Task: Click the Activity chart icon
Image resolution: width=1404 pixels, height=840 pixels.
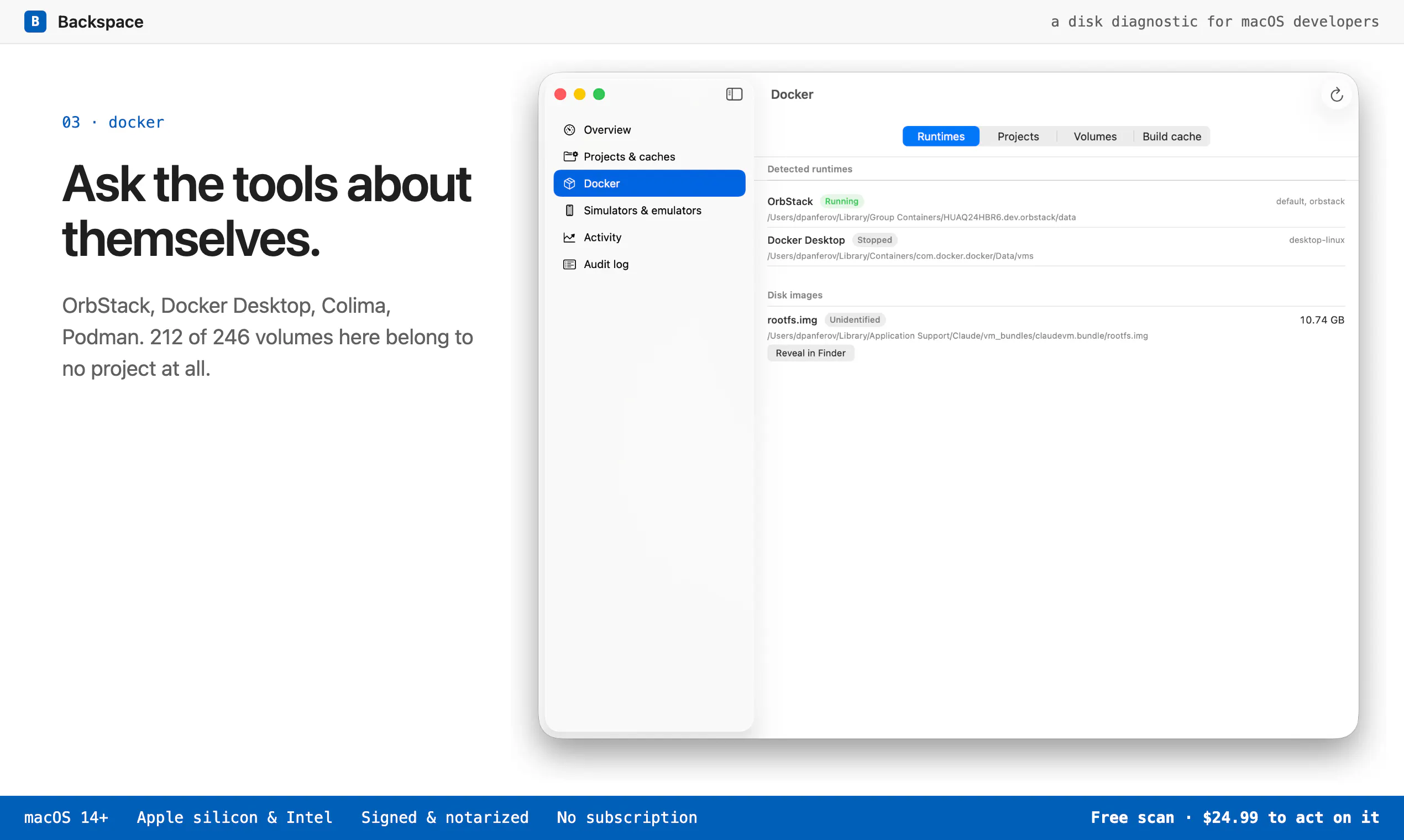Action: pos(569,237)
